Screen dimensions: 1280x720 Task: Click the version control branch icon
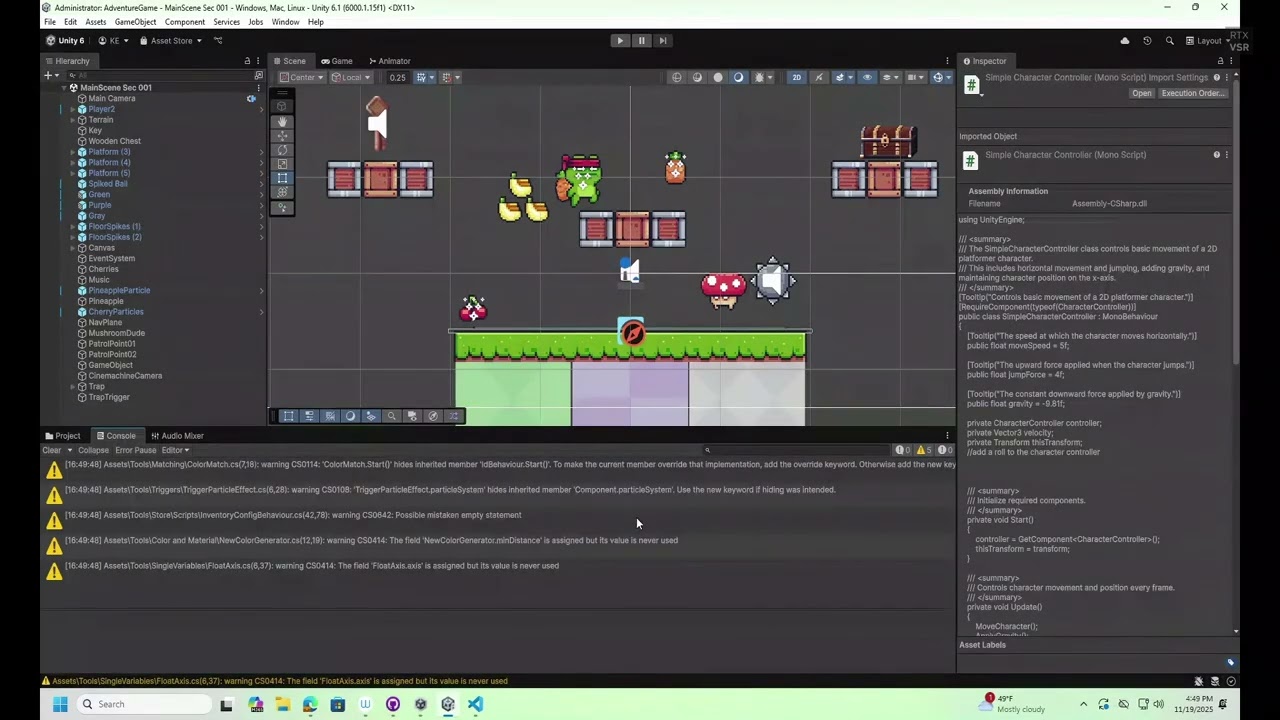[218, 41]
